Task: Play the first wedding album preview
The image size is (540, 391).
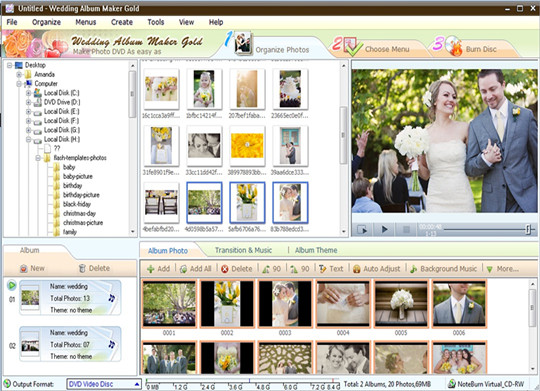Action: 12,285
